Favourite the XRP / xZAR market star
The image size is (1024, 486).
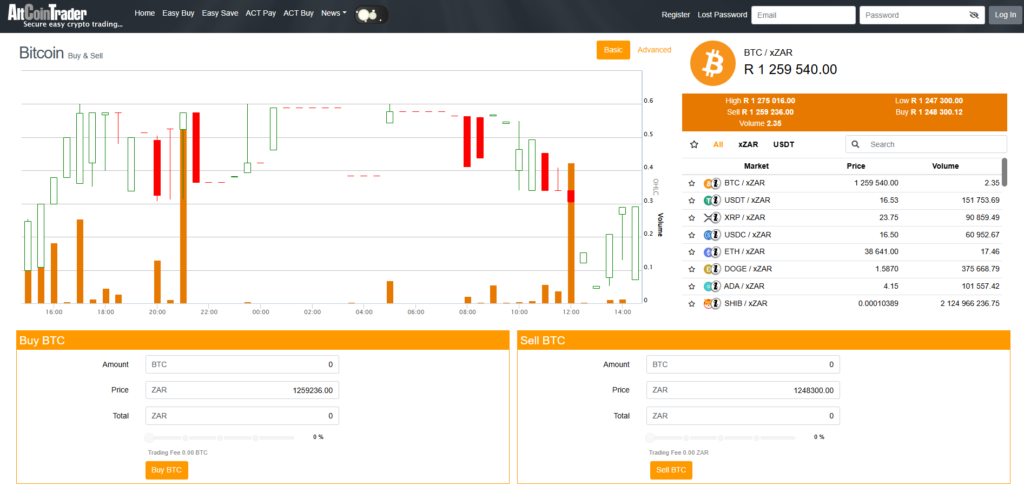coord(692,218)
